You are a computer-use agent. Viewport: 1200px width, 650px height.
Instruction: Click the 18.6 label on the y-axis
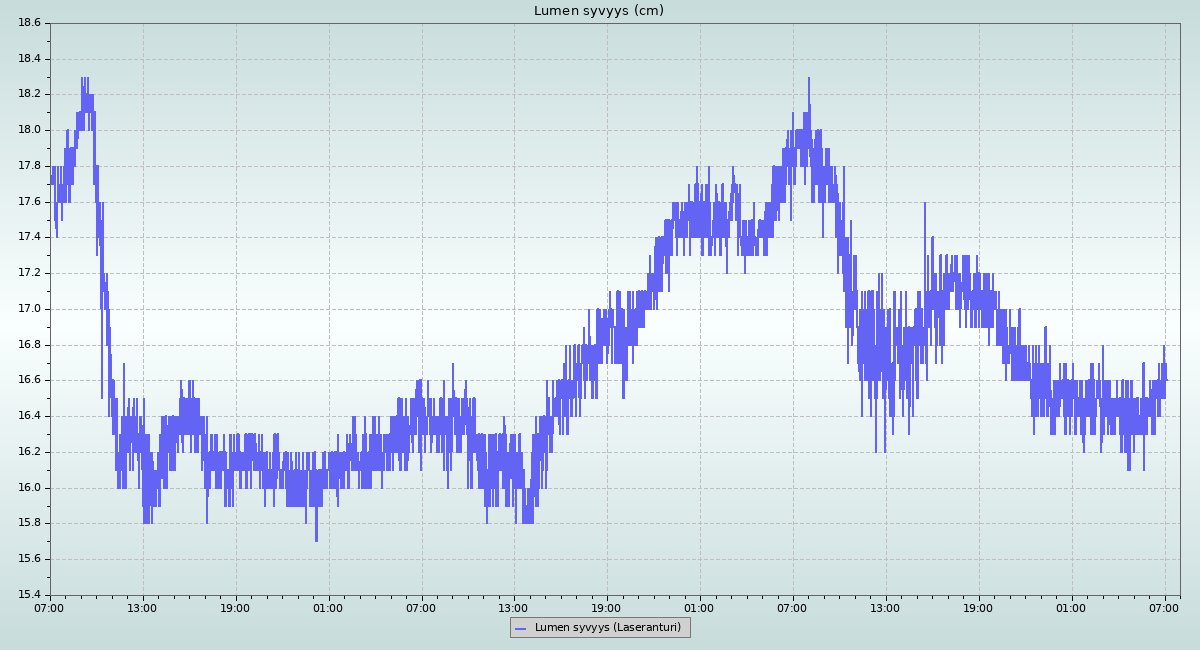click(29, 23)
